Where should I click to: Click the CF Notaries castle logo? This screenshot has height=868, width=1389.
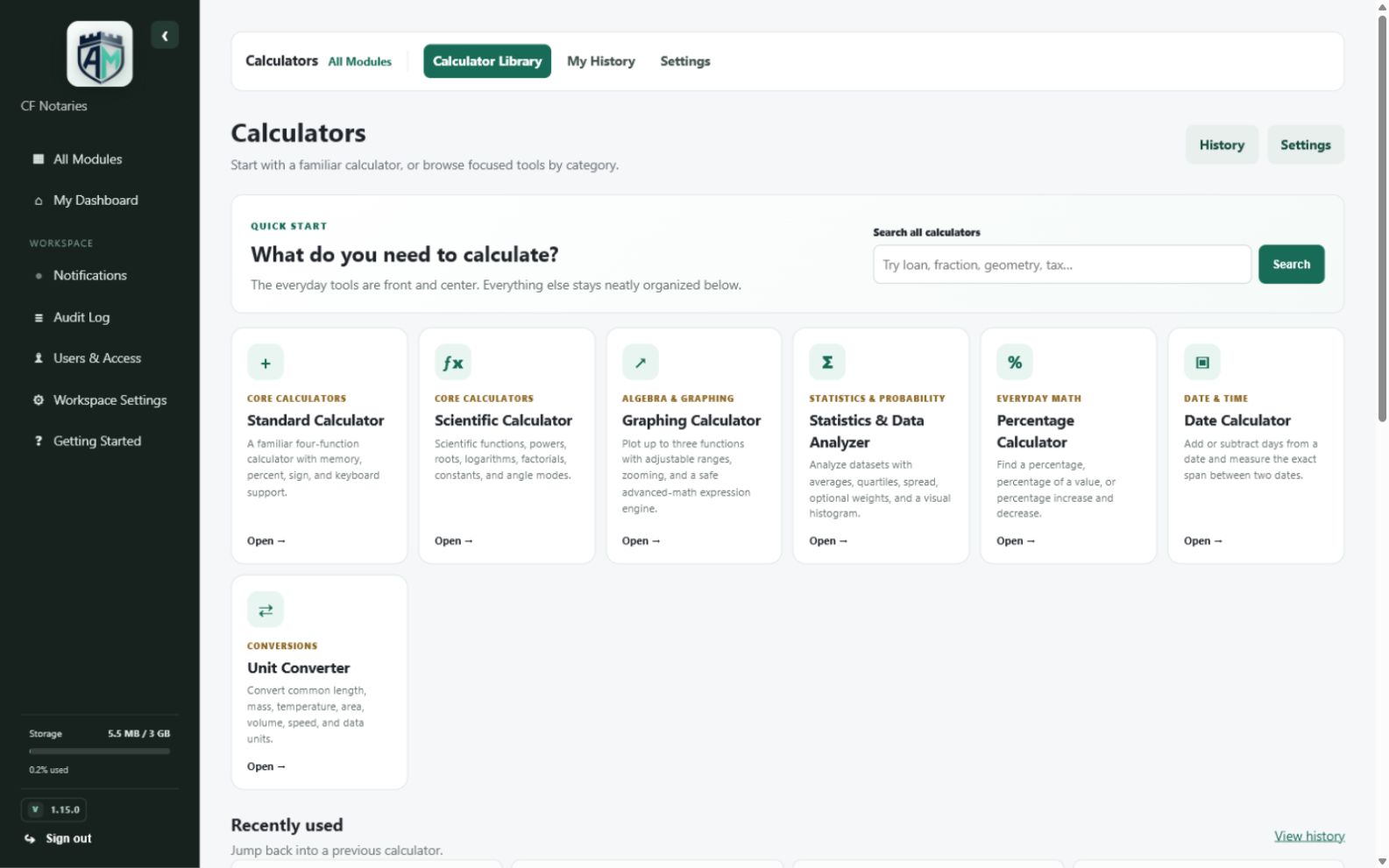point(100,54)
